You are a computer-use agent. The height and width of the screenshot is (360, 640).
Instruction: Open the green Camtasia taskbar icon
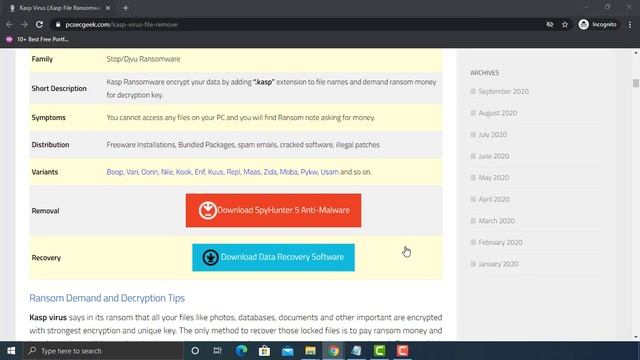[380, 351]
